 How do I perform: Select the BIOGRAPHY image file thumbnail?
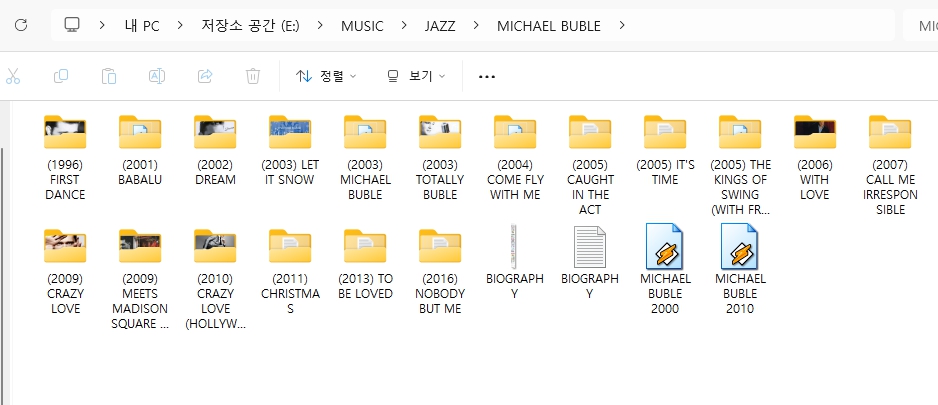point(515,263)
